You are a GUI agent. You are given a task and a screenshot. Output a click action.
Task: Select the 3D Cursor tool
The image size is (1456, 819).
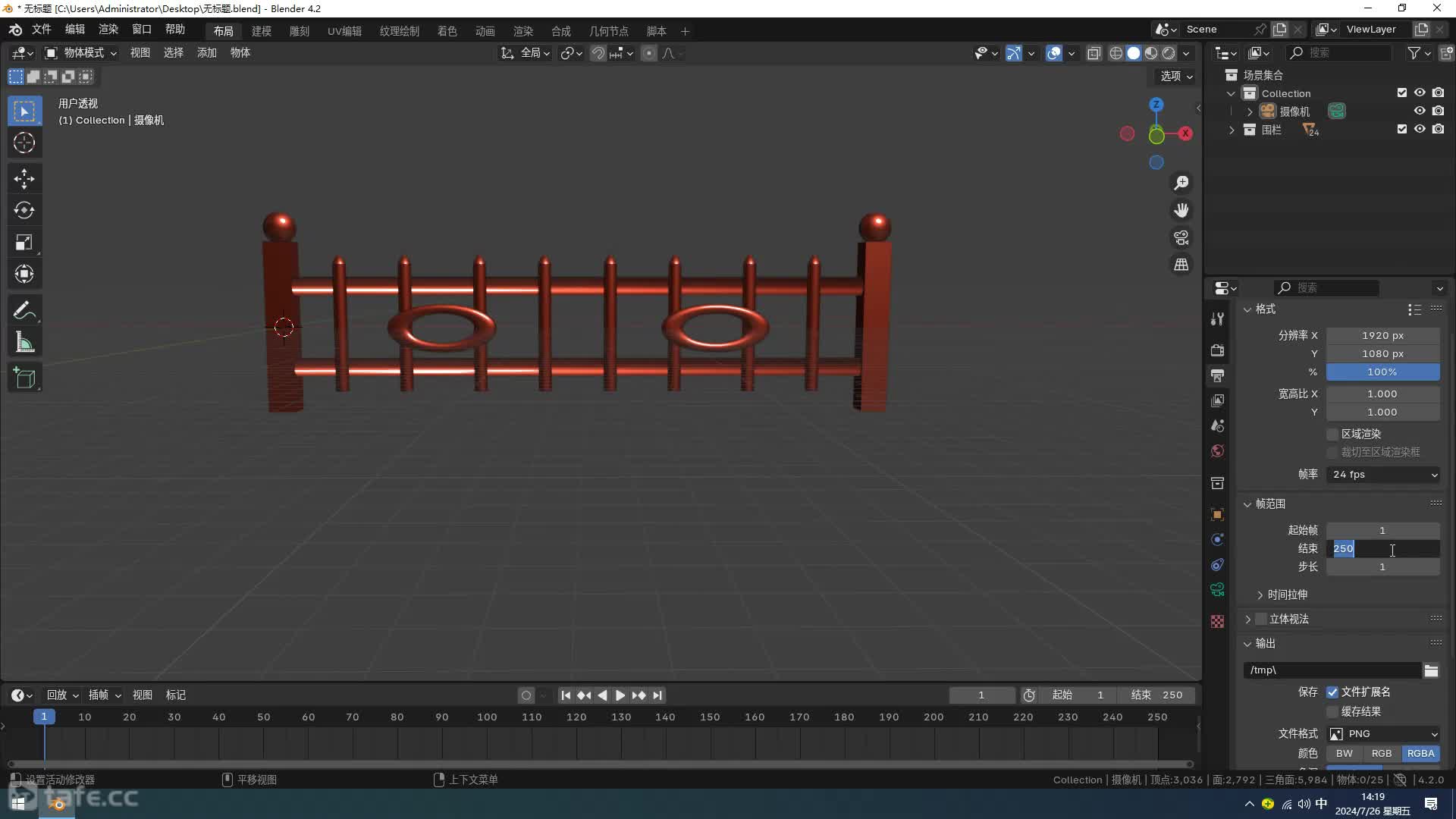click(24, 143)
